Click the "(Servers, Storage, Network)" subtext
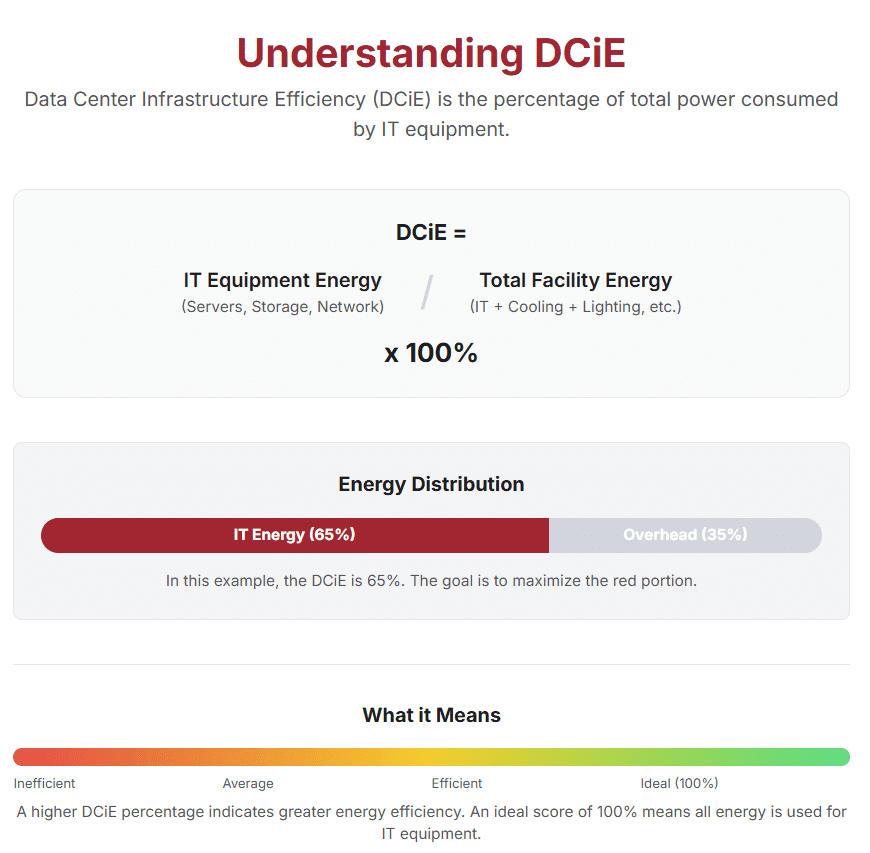Image resolution: width=870 pixels, height=853 pixels. click(x=282, y=307)
